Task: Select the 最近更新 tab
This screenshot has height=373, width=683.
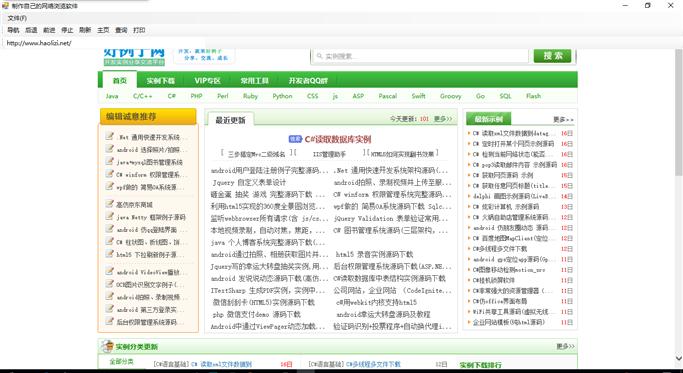Action: (x=230, y=120)
